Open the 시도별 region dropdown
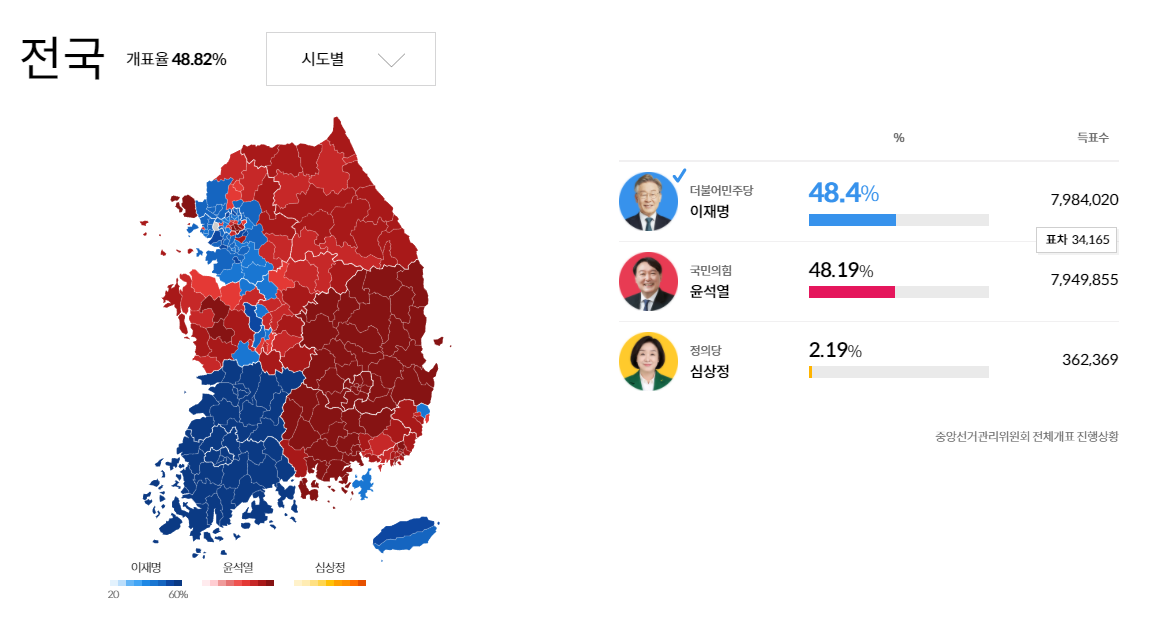Viewport: 1149px width, 620px height. [x=350, y=59]
